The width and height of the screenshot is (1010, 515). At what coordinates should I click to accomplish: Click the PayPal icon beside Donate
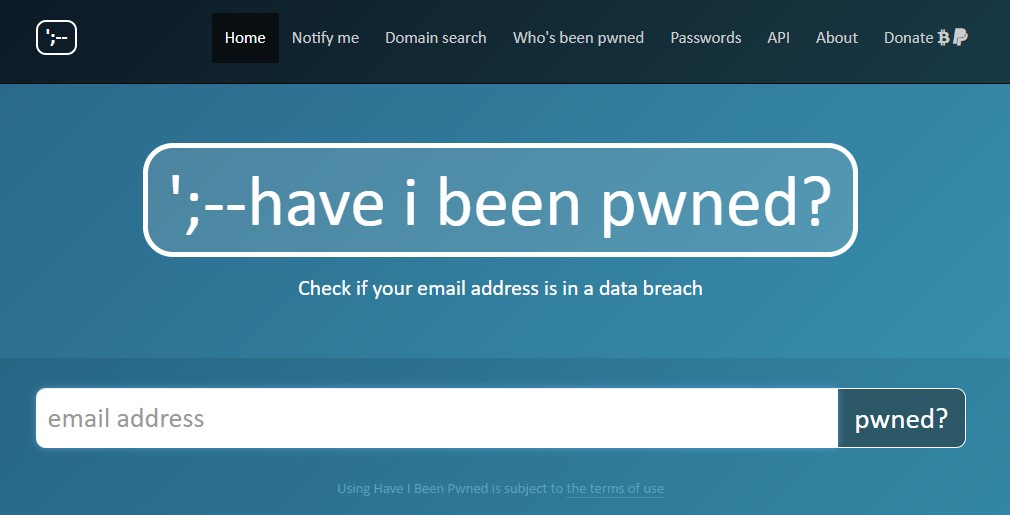[960, 37]
